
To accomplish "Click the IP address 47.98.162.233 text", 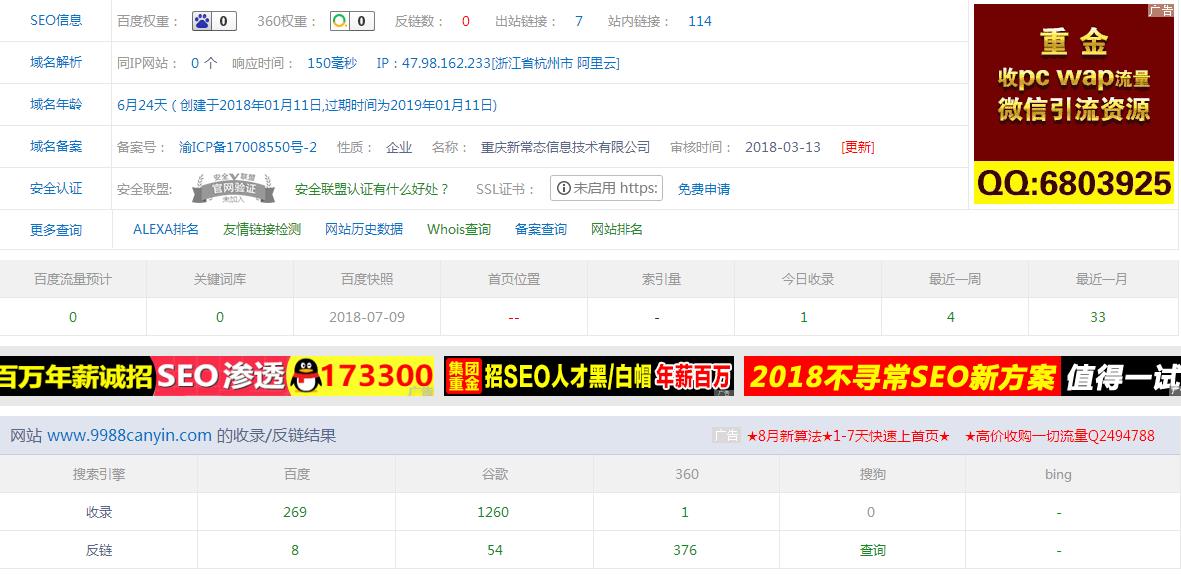I will coord(446,63).
